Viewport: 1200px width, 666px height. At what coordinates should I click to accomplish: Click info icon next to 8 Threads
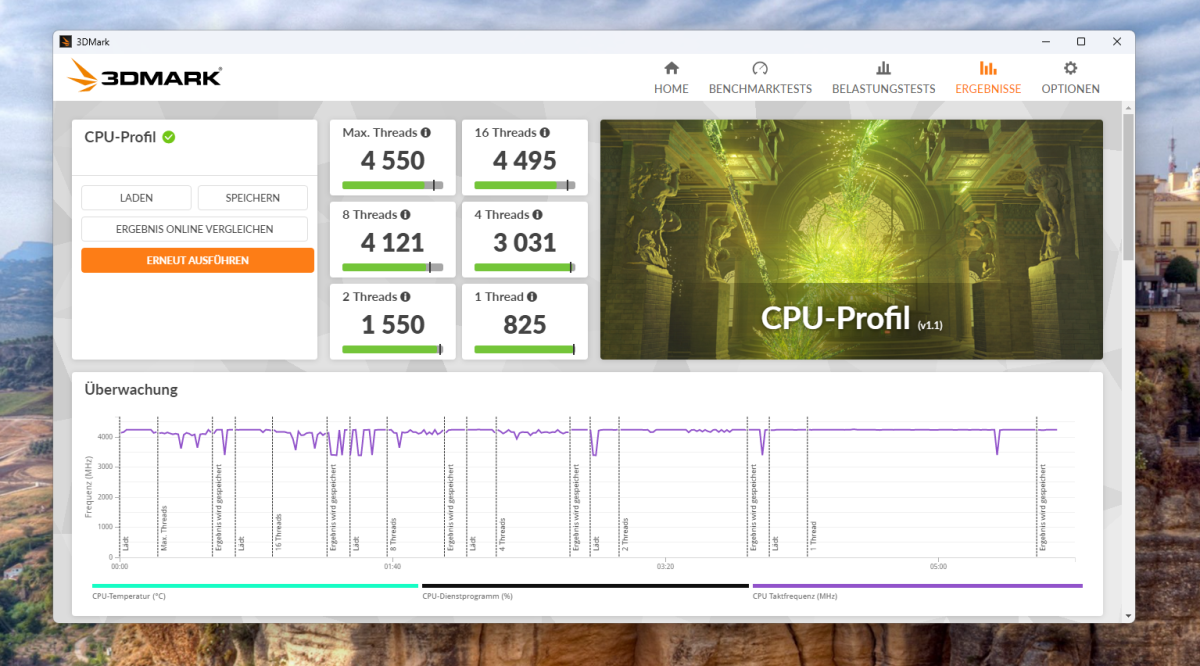tap(406, 214)
